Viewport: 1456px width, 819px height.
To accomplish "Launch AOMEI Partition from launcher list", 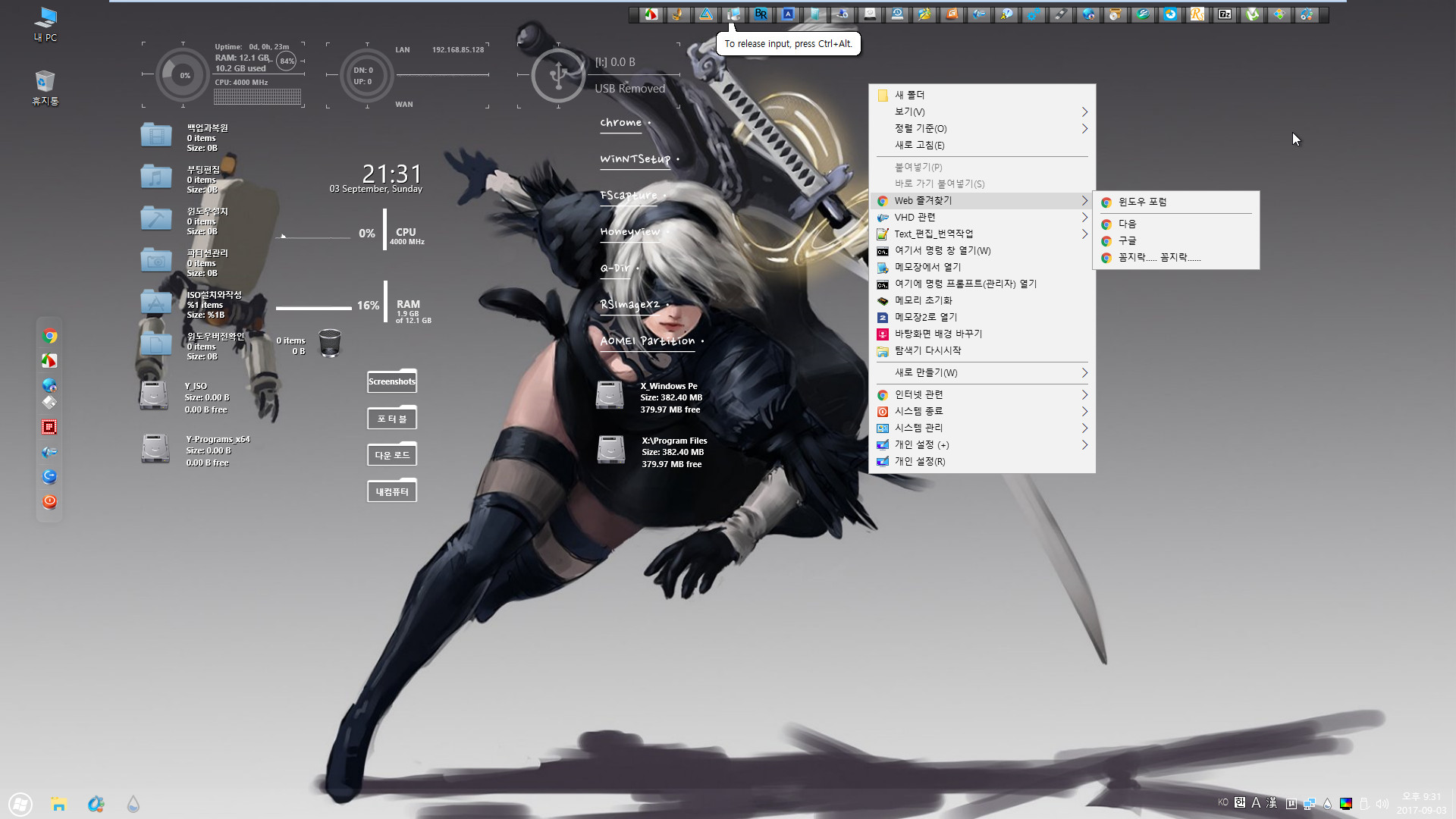I will [x=648, y=341].
